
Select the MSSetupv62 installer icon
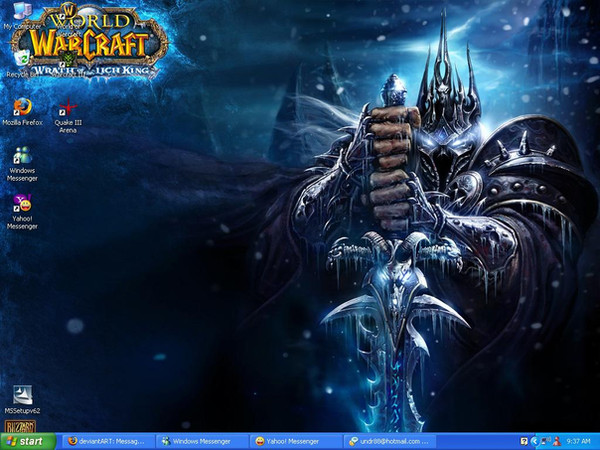tap(22, 399)
